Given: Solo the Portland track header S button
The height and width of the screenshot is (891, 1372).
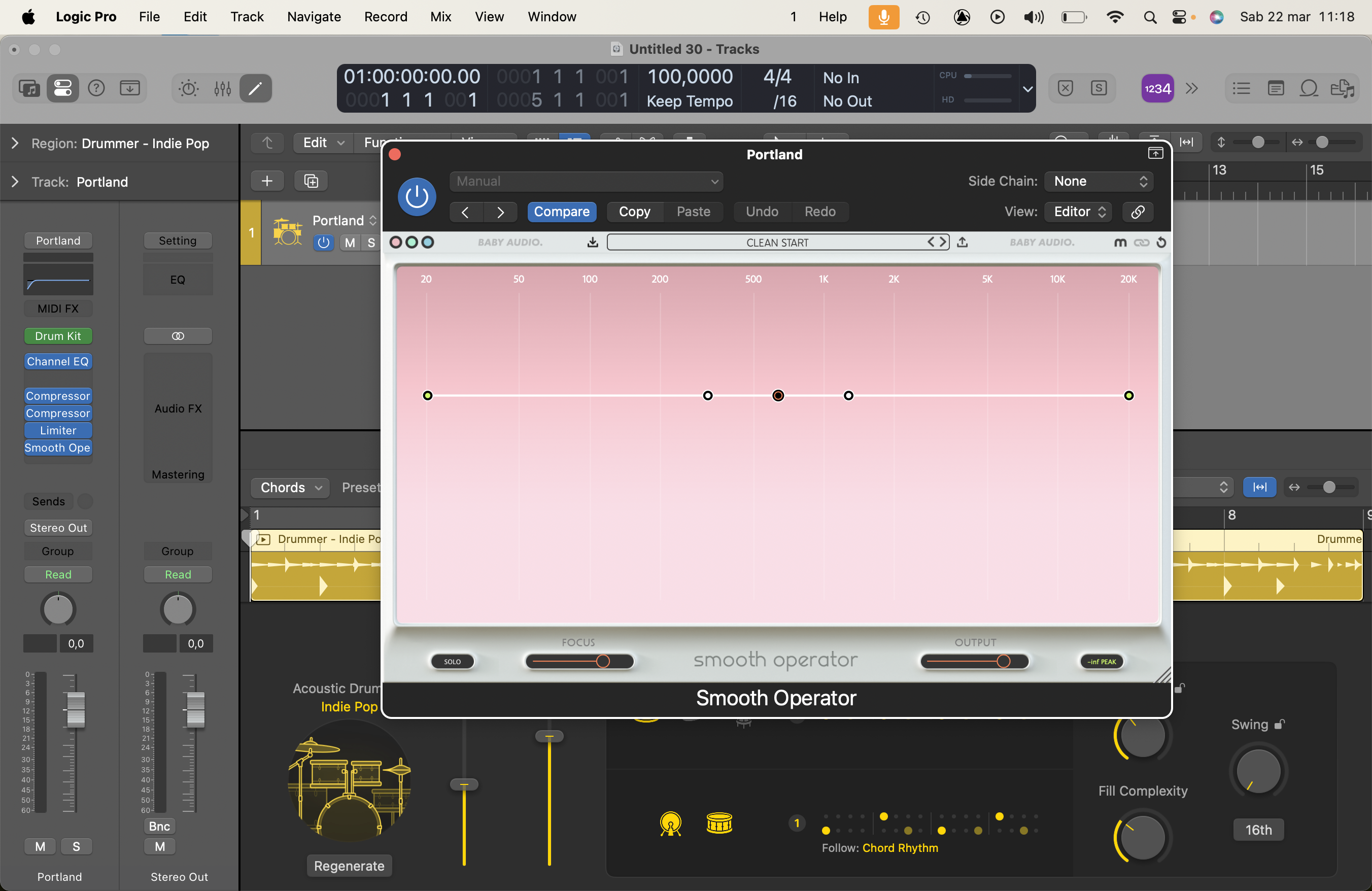Looking at the screenshot, I should 371,243.
